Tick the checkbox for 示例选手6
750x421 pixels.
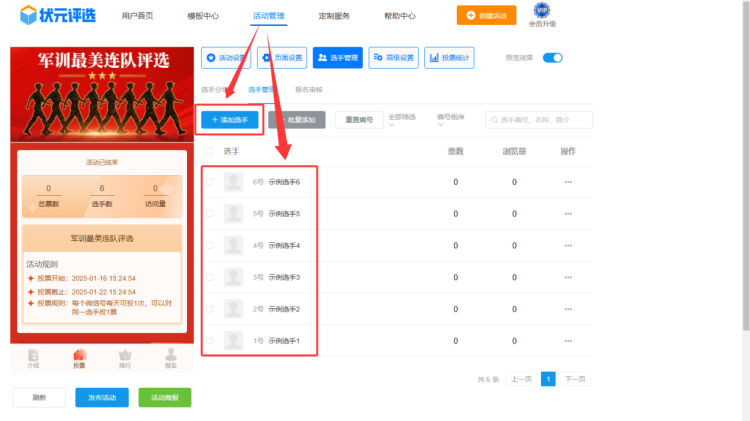[209, 182]
